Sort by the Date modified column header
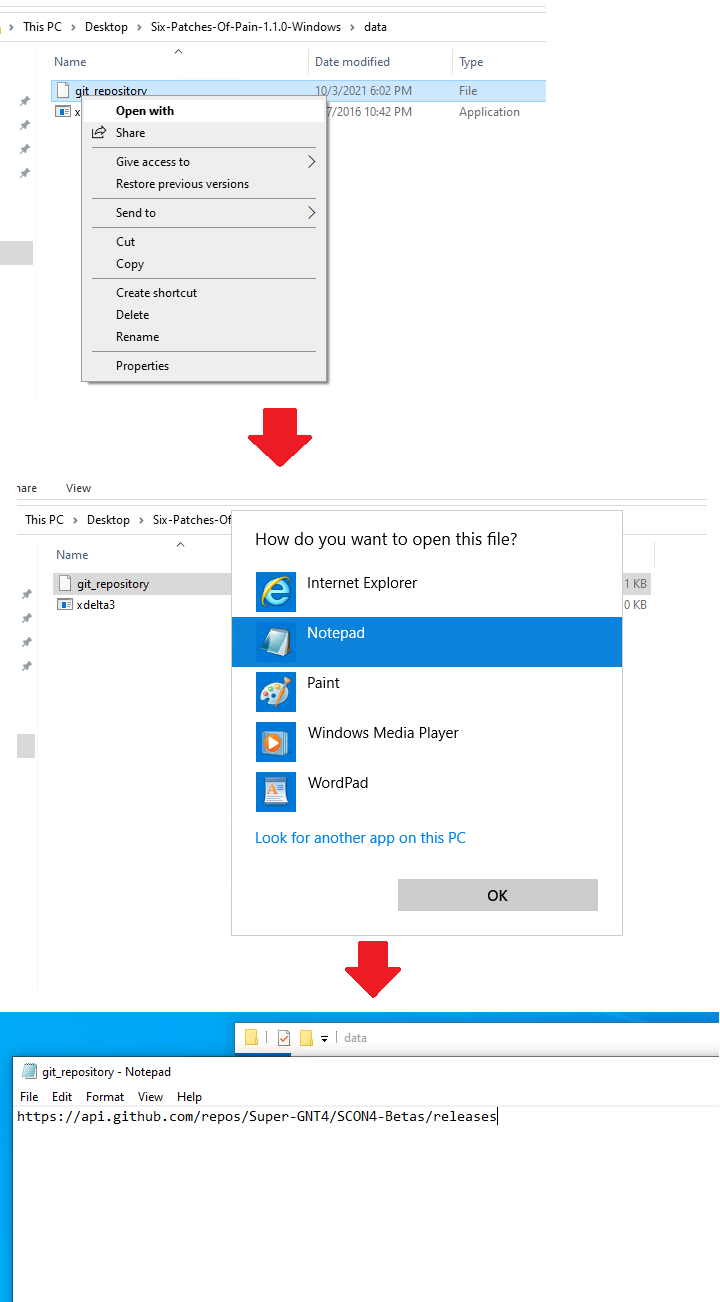 pyautogui.click(x=352, y=62)
